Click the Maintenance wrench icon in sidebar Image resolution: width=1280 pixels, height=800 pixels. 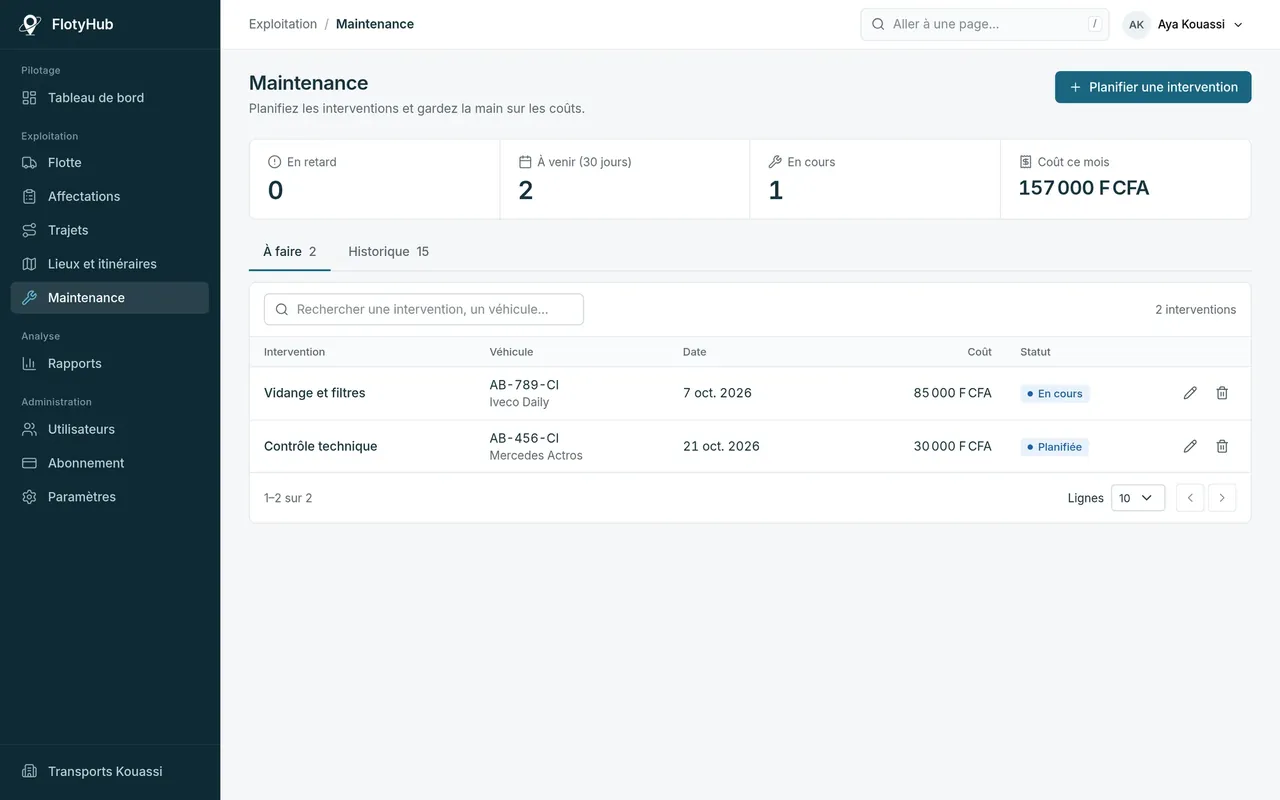click(x=29, y=298)
